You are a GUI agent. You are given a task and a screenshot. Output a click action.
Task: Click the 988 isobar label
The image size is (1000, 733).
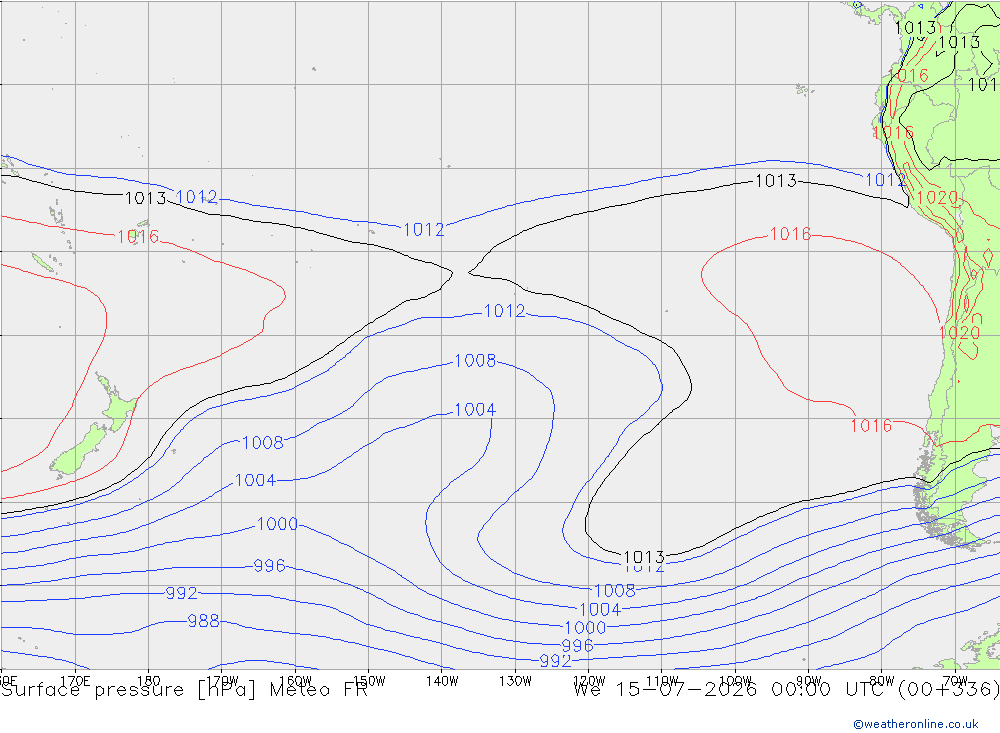coord(203,621)
